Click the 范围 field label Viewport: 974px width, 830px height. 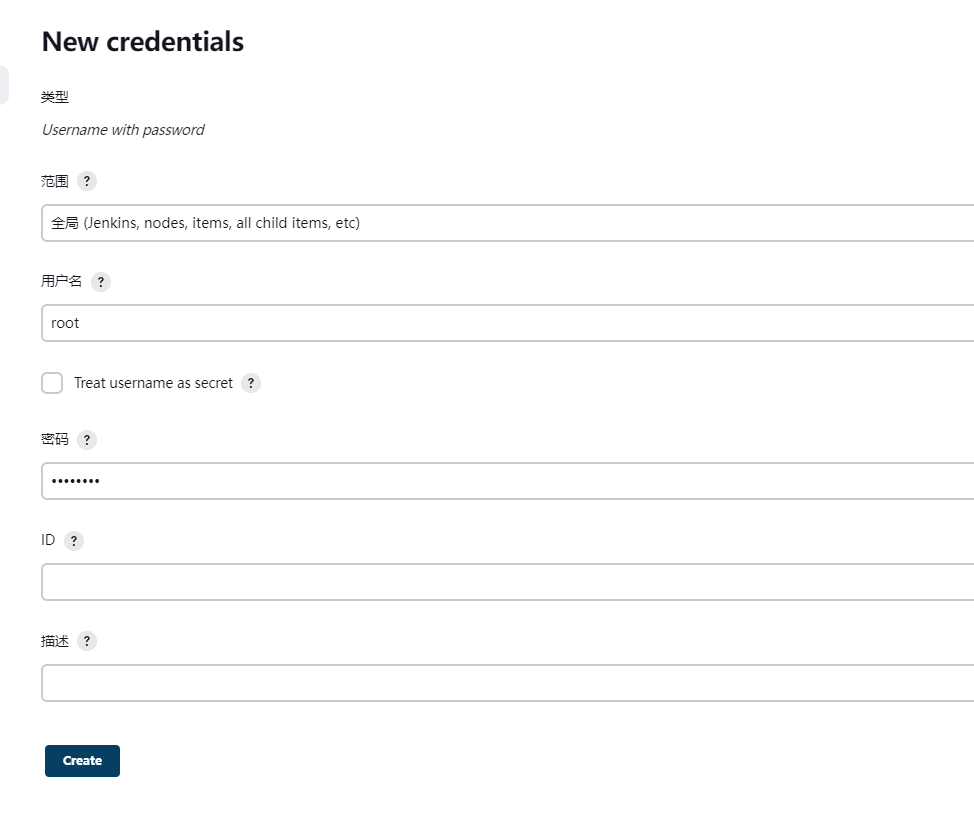(x=55, y=181)
